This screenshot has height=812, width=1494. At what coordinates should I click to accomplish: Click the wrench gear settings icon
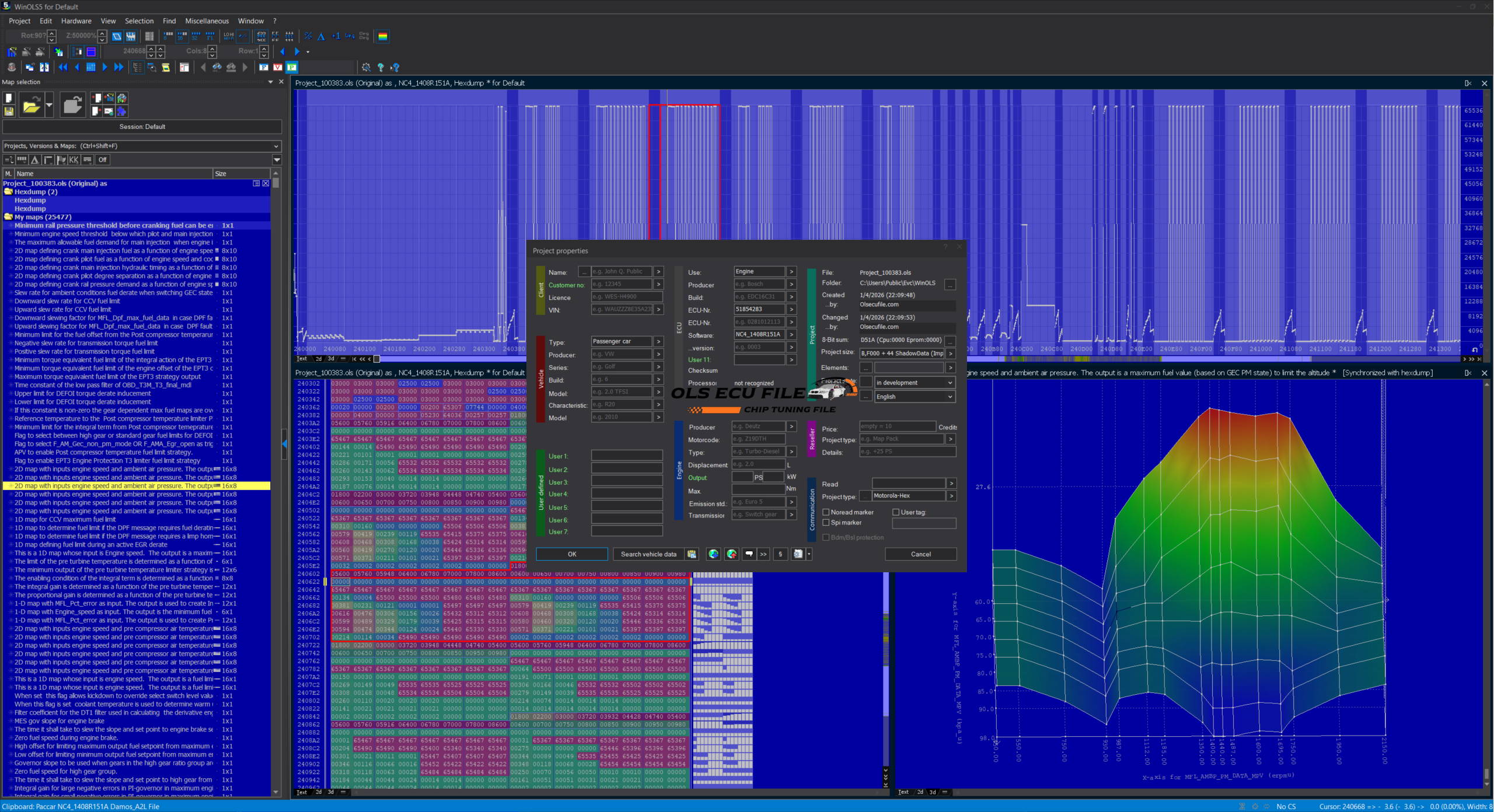366,67
